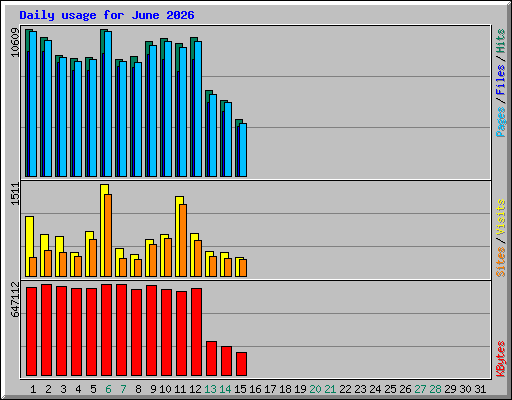Click the day 9 orange sites bar
Viewport: 512px width, 400px height.
pos(153,260)
